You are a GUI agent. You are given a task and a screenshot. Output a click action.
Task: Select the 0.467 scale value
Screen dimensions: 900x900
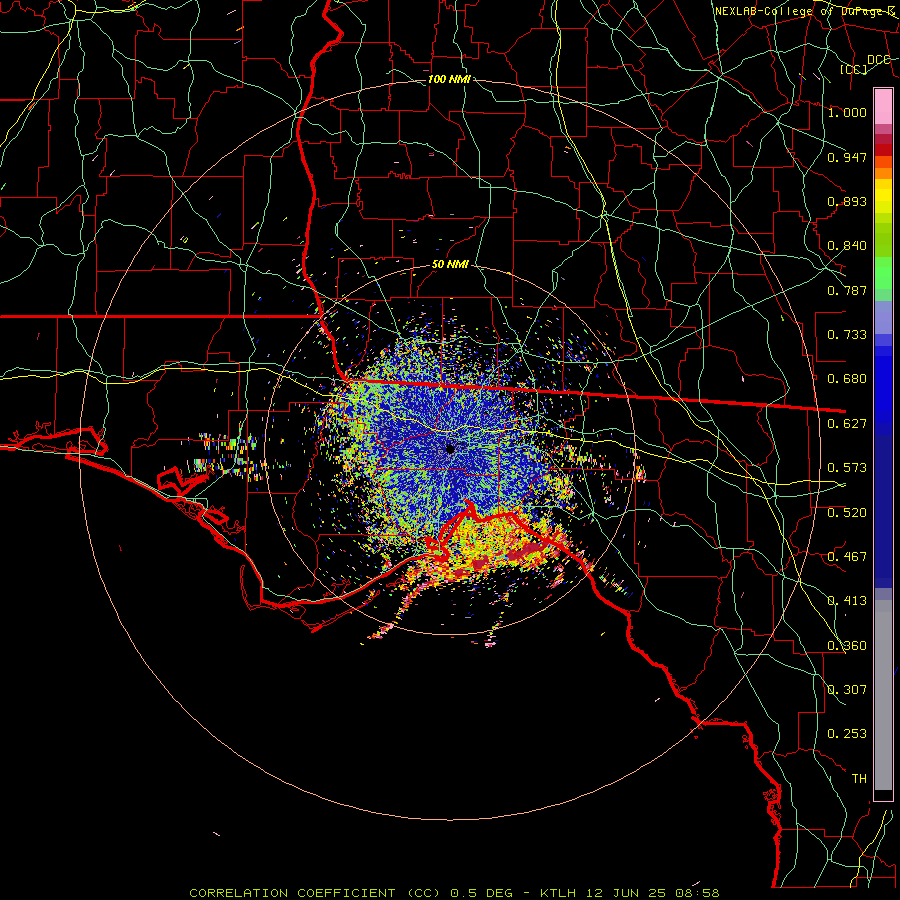[847, 557]
